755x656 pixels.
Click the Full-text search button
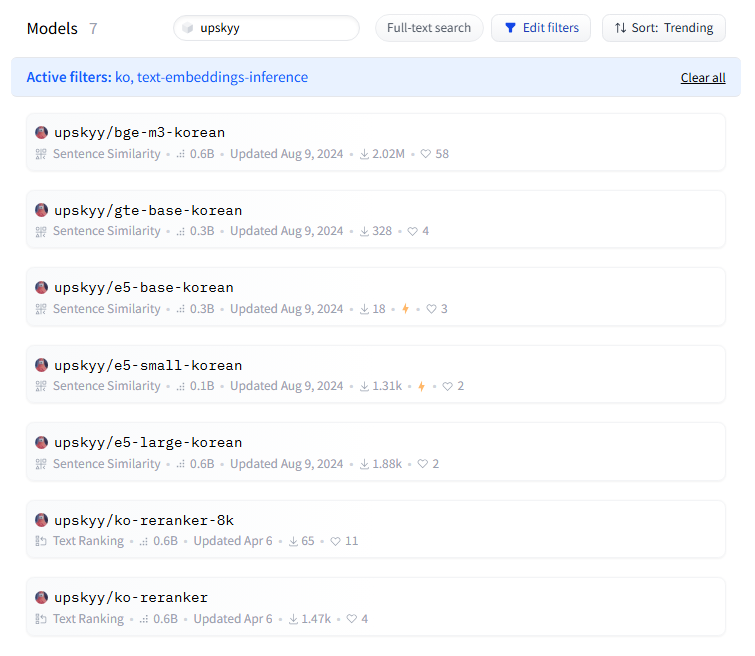coord(429,28)
